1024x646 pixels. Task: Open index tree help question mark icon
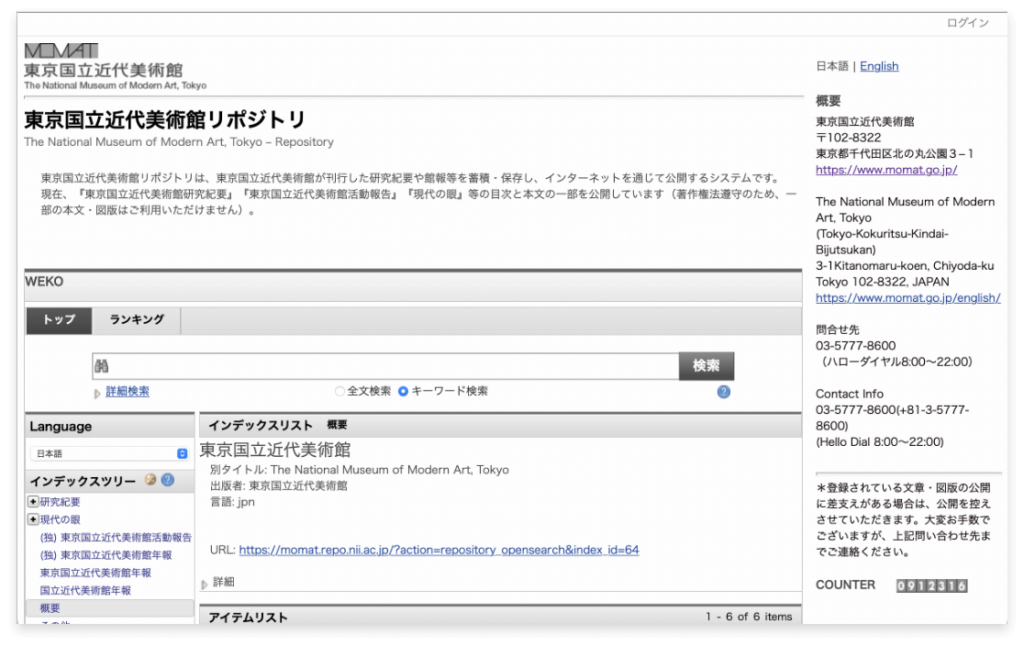[168, 480]
